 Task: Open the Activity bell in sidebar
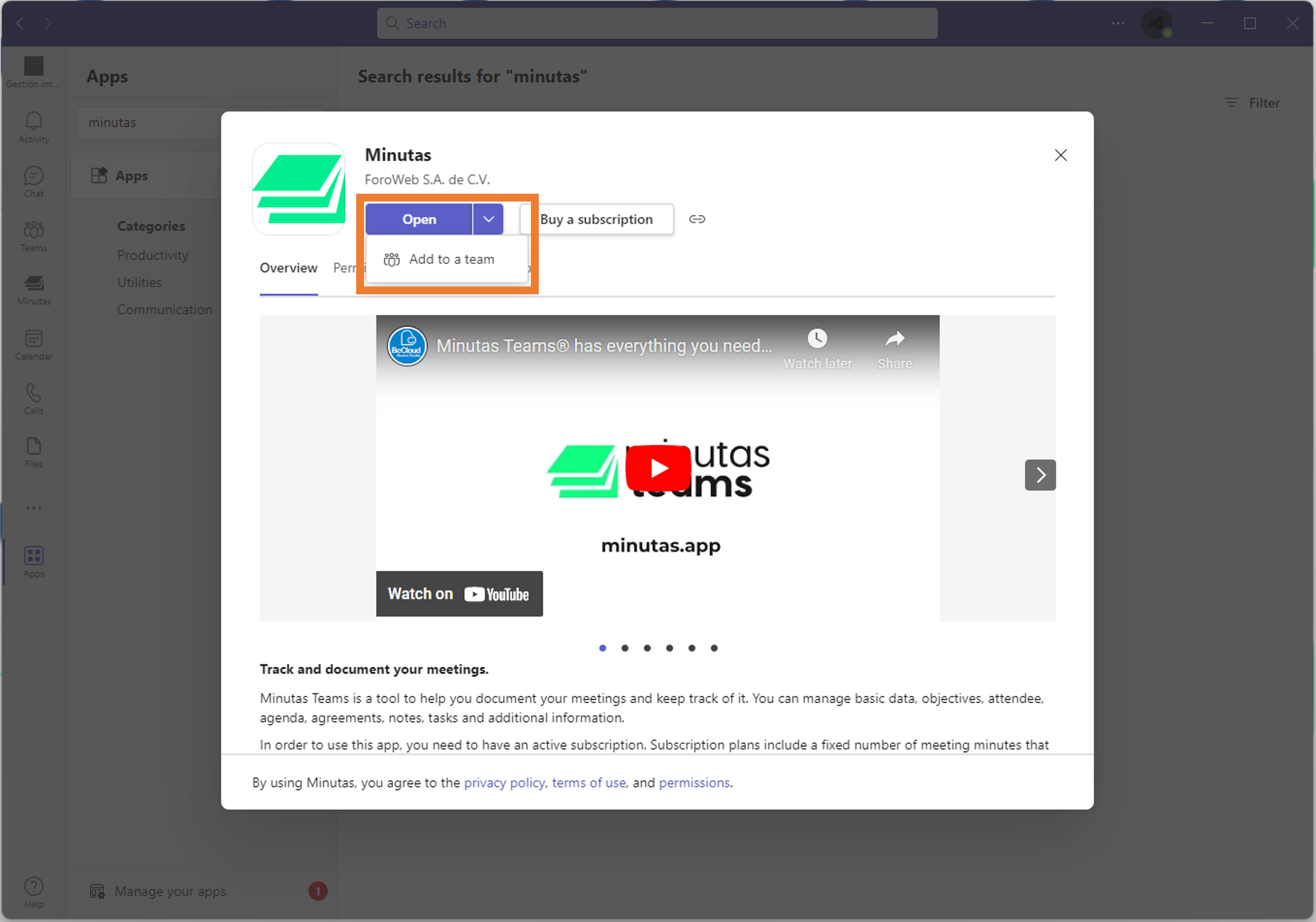point(33,127)
